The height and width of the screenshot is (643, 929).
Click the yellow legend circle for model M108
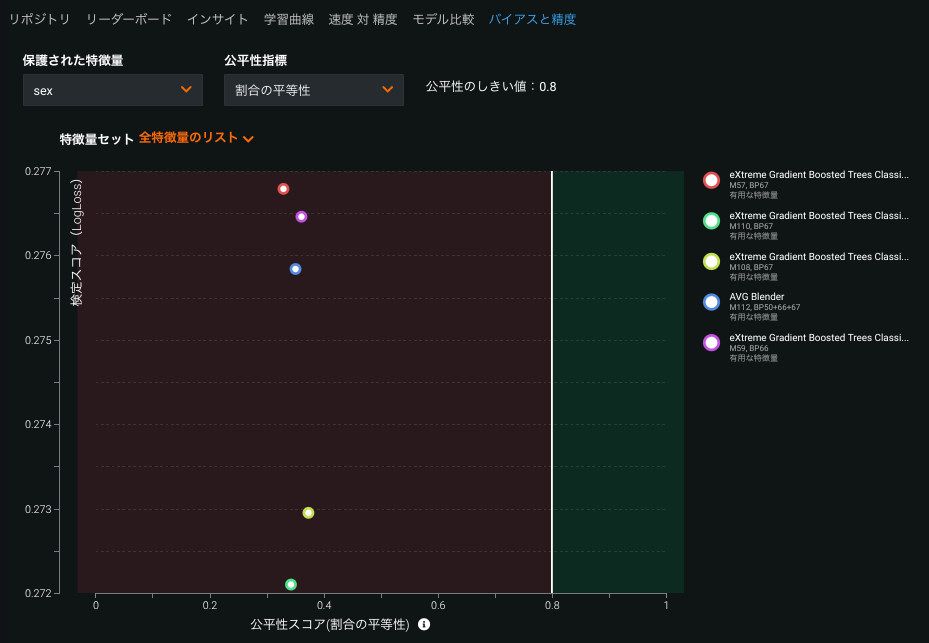click(x=711, y=262)
